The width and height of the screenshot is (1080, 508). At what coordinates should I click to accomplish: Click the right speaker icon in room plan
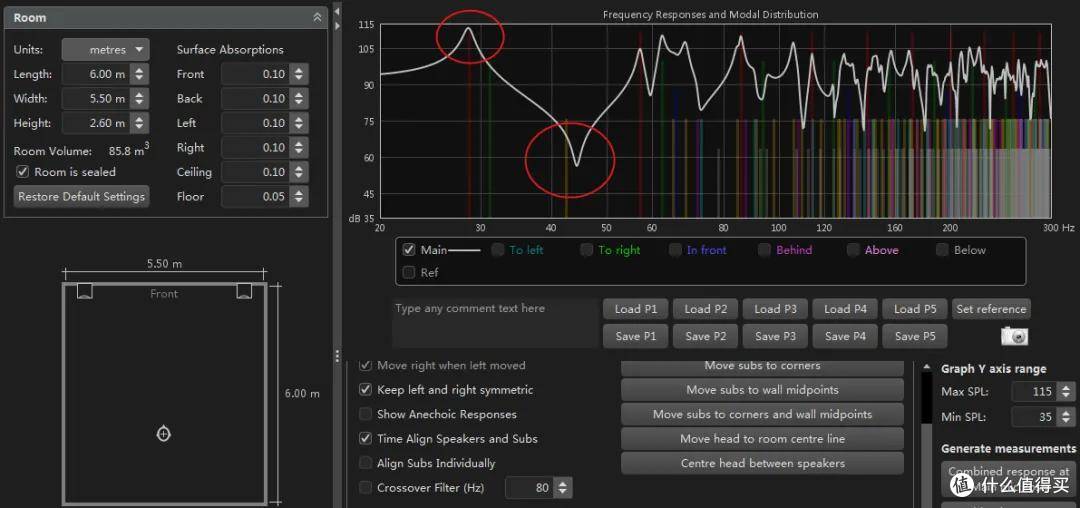(x=244, y=290)
